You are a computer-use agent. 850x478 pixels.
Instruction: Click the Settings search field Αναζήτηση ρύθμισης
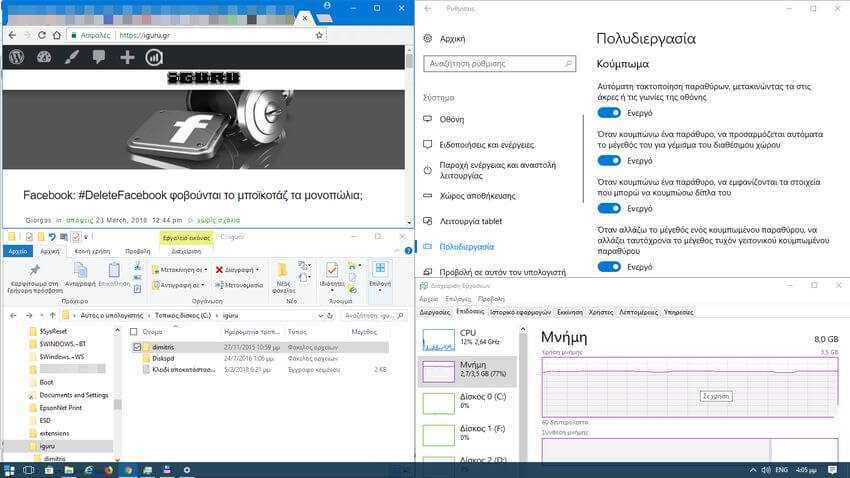499,63
